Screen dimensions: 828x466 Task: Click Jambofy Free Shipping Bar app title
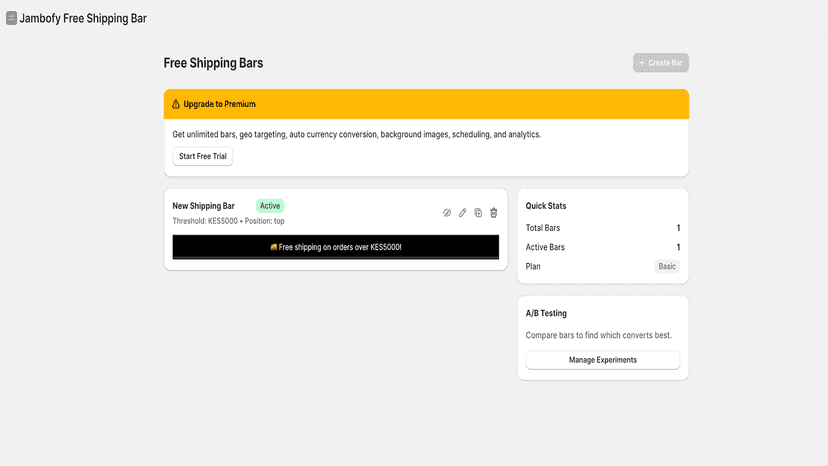pyautogui.click(x=83, y=18)
